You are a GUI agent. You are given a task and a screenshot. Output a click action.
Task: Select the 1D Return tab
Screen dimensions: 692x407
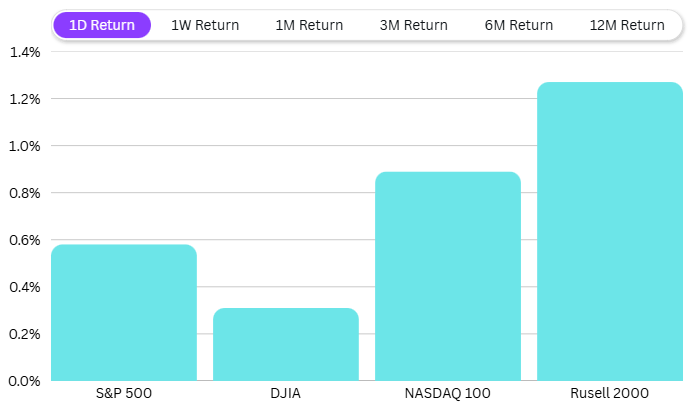click(102, 25)
